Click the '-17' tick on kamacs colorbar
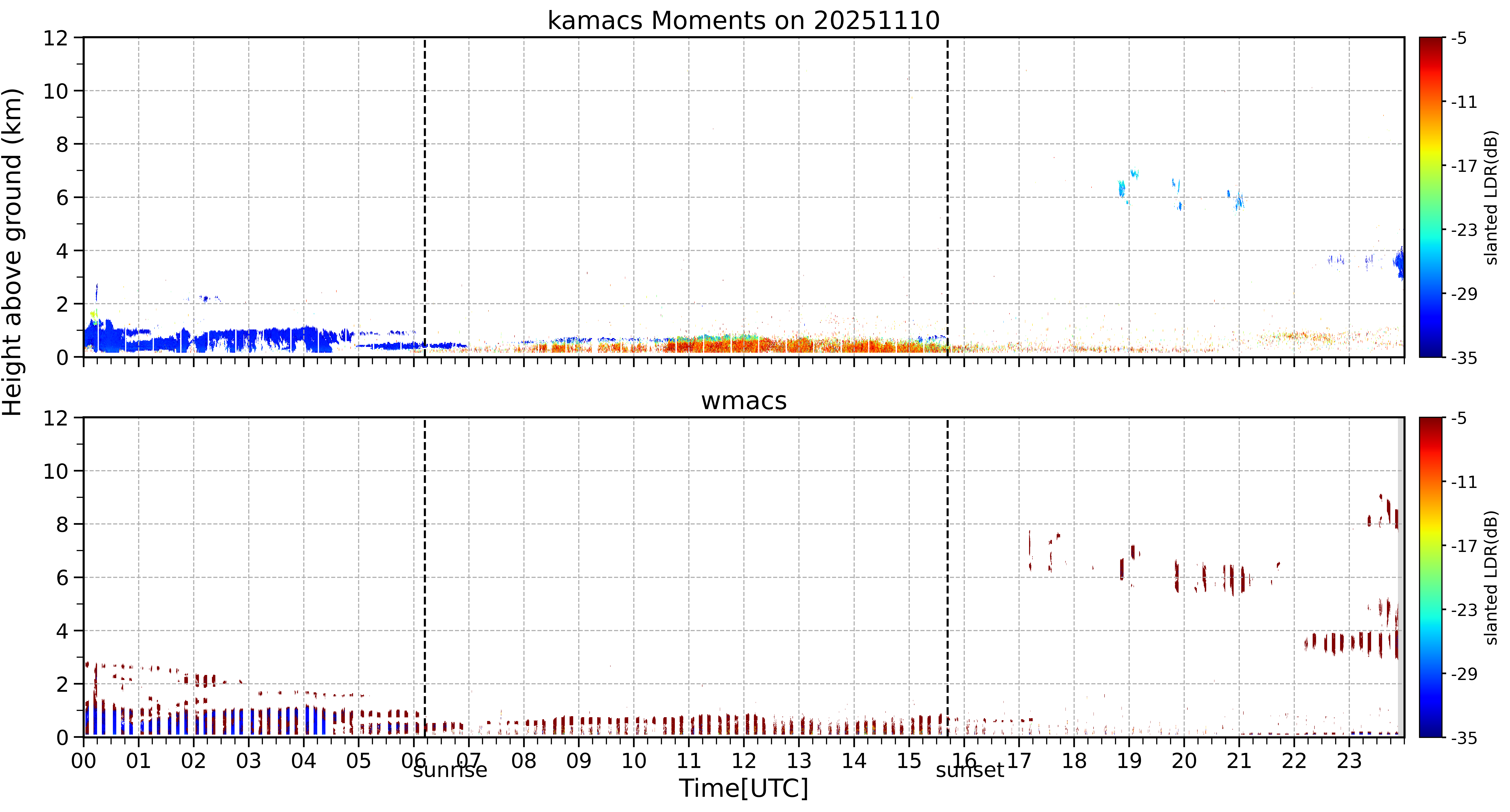The width and height of the screenshot is (1510, 812). (1464, 166)
